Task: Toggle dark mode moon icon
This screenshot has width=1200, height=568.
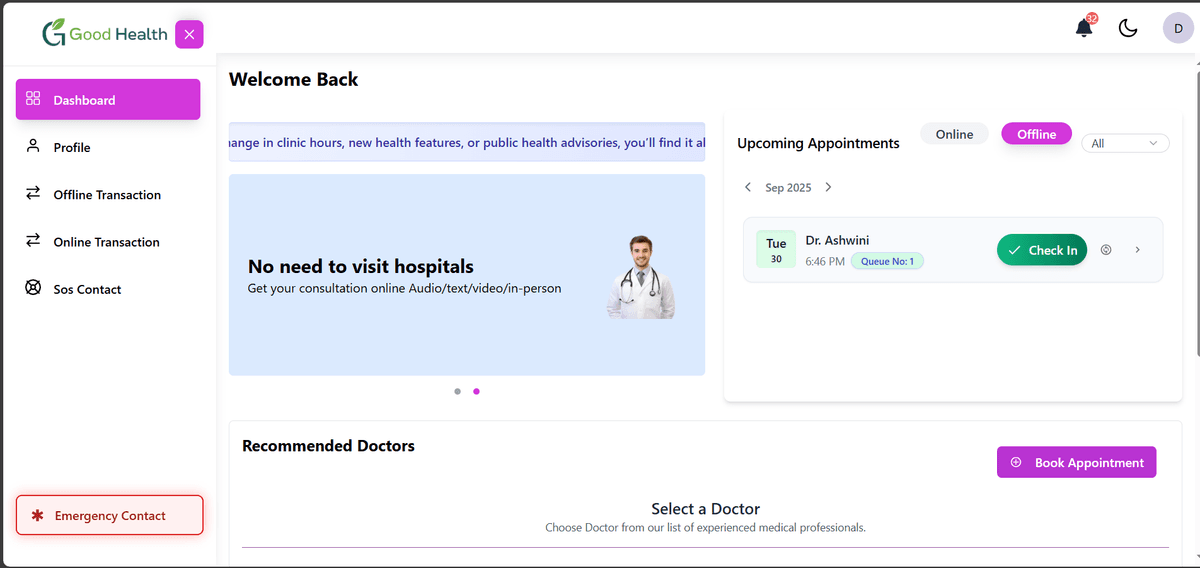Action: [1128, 28]
